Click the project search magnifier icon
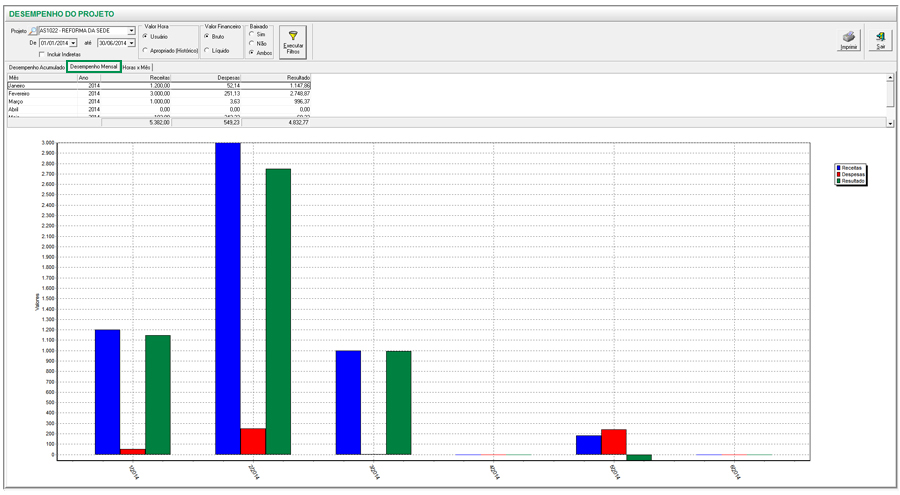Image resolution: width=900 pixels, height=495 pixels. tap(33, 31)
